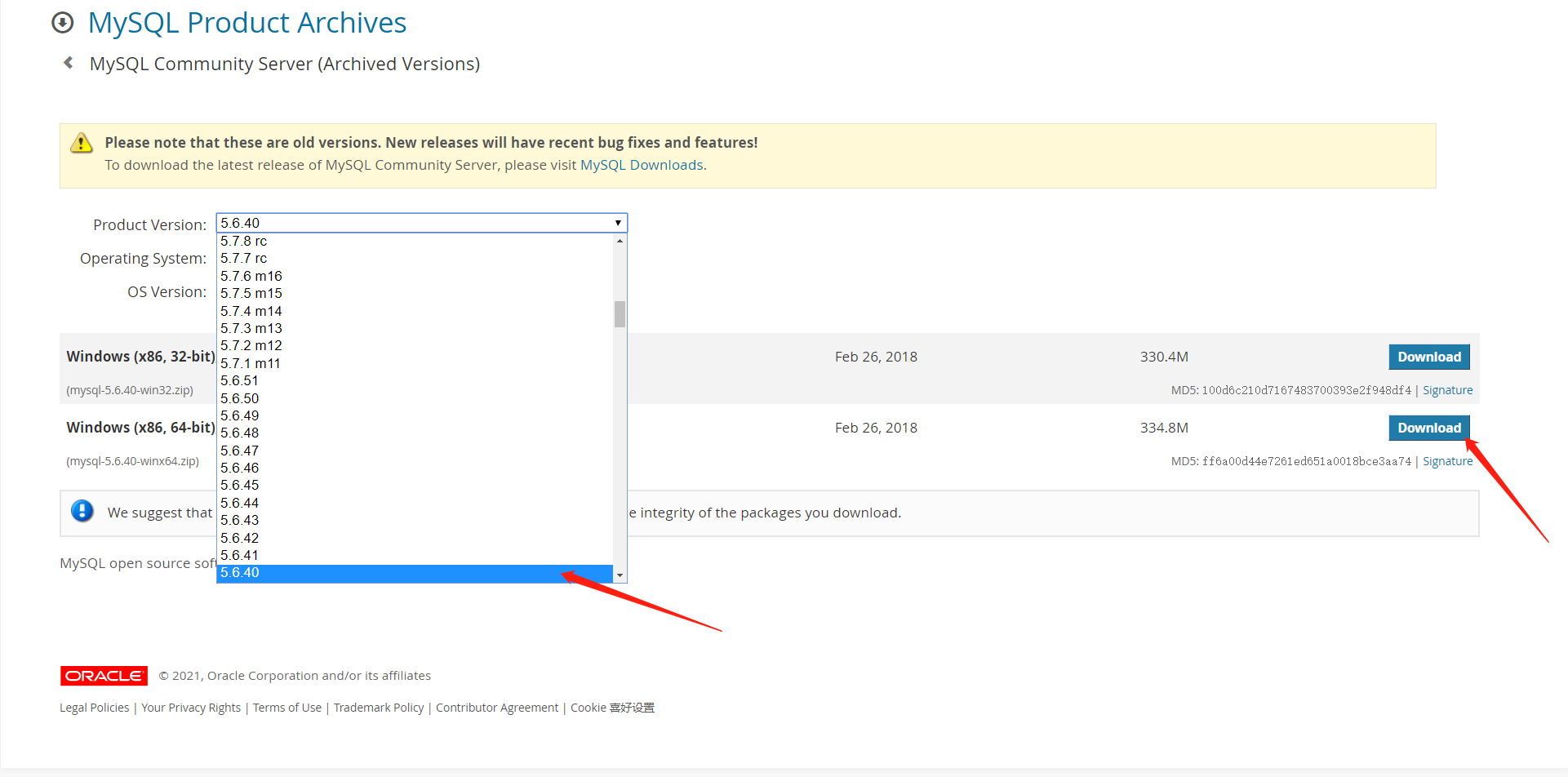Viewport: 1568px width, 777px height.
Task: Click the Product Version label
Action: [149, 224]
